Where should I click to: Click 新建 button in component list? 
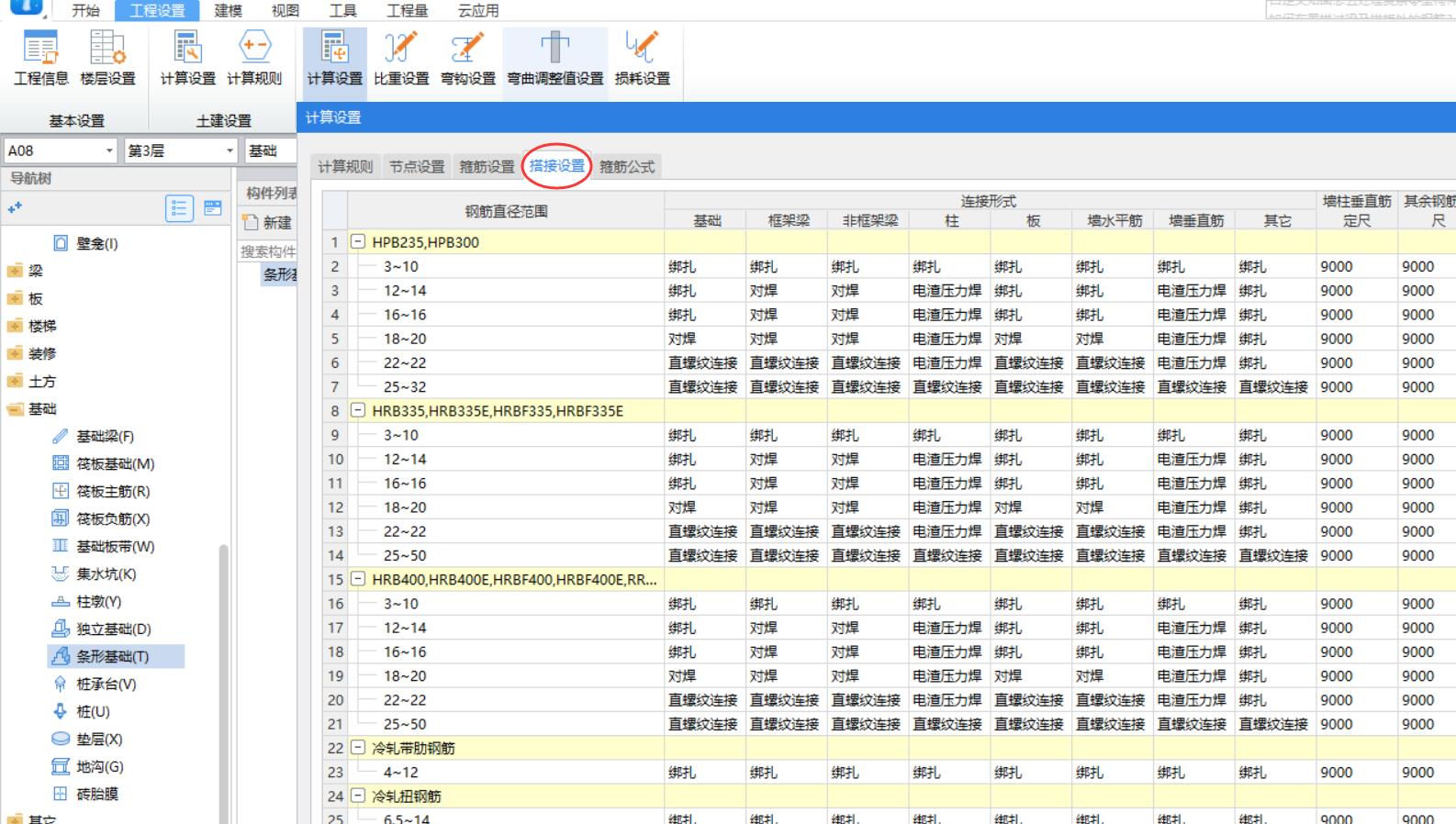[268, 222]
